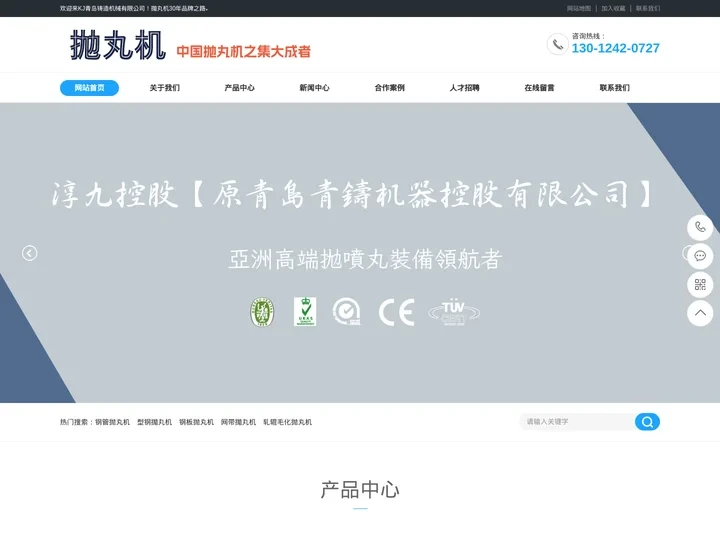Click the TÜV certification logo
Viewport: 720px width, 540px height.
pos(454,312)
